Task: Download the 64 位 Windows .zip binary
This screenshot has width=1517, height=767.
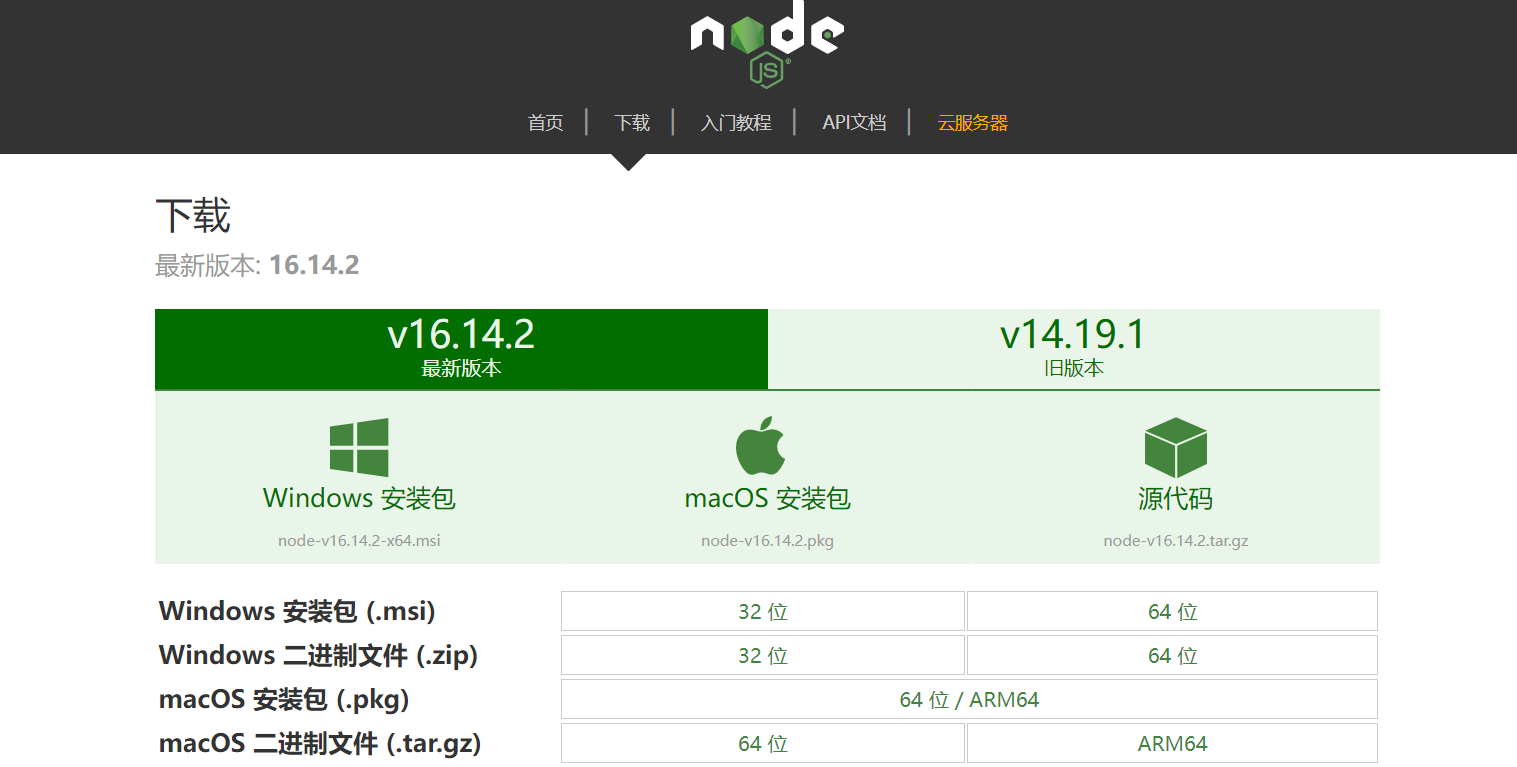Action: (x=1172, y=655)
